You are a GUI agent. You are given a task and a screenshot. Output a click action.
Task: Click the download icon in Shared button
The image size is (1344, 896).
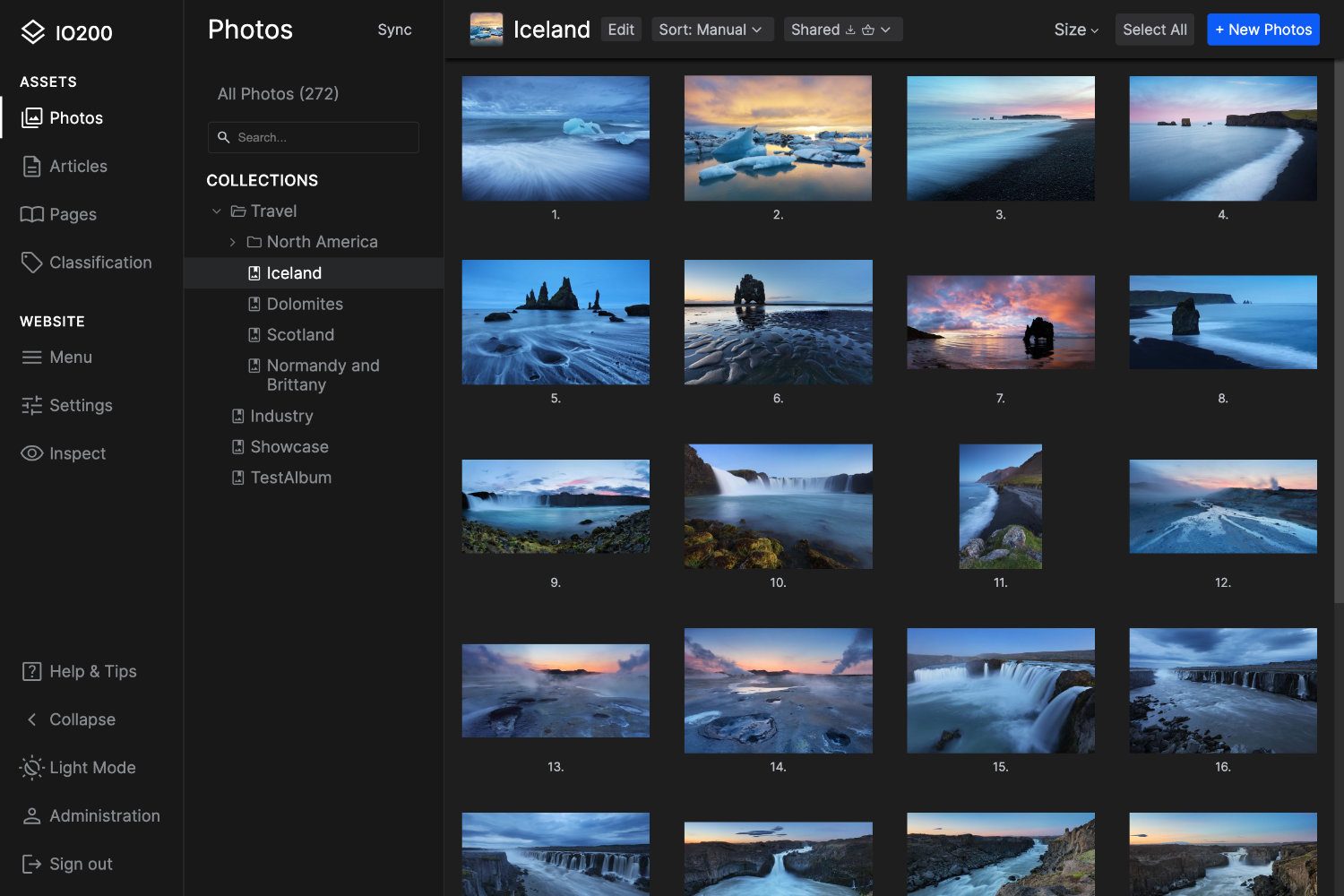tap(850, 30)
